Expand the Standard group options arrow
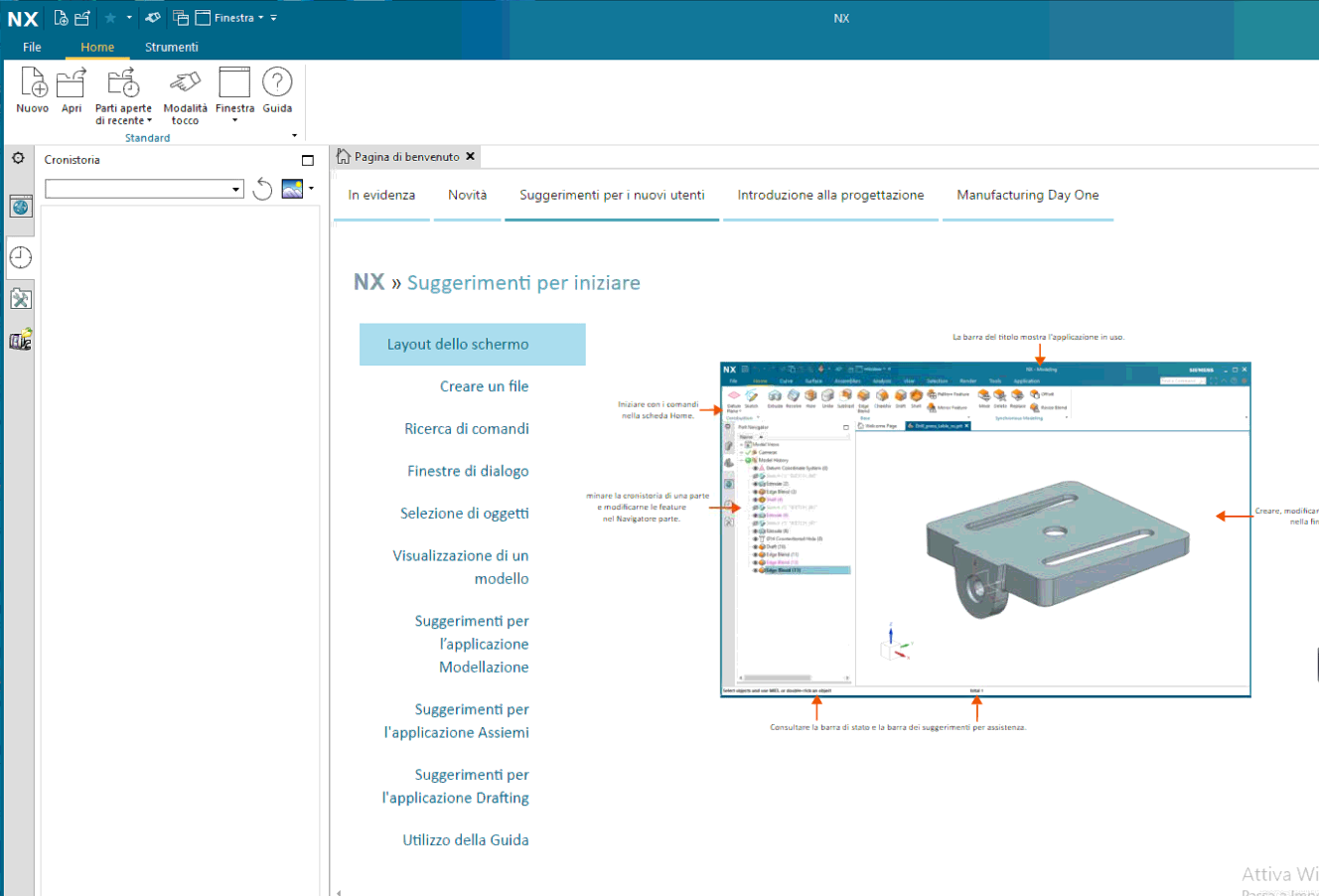This screenshot has width=1319, height=896. tap(294, 136)
